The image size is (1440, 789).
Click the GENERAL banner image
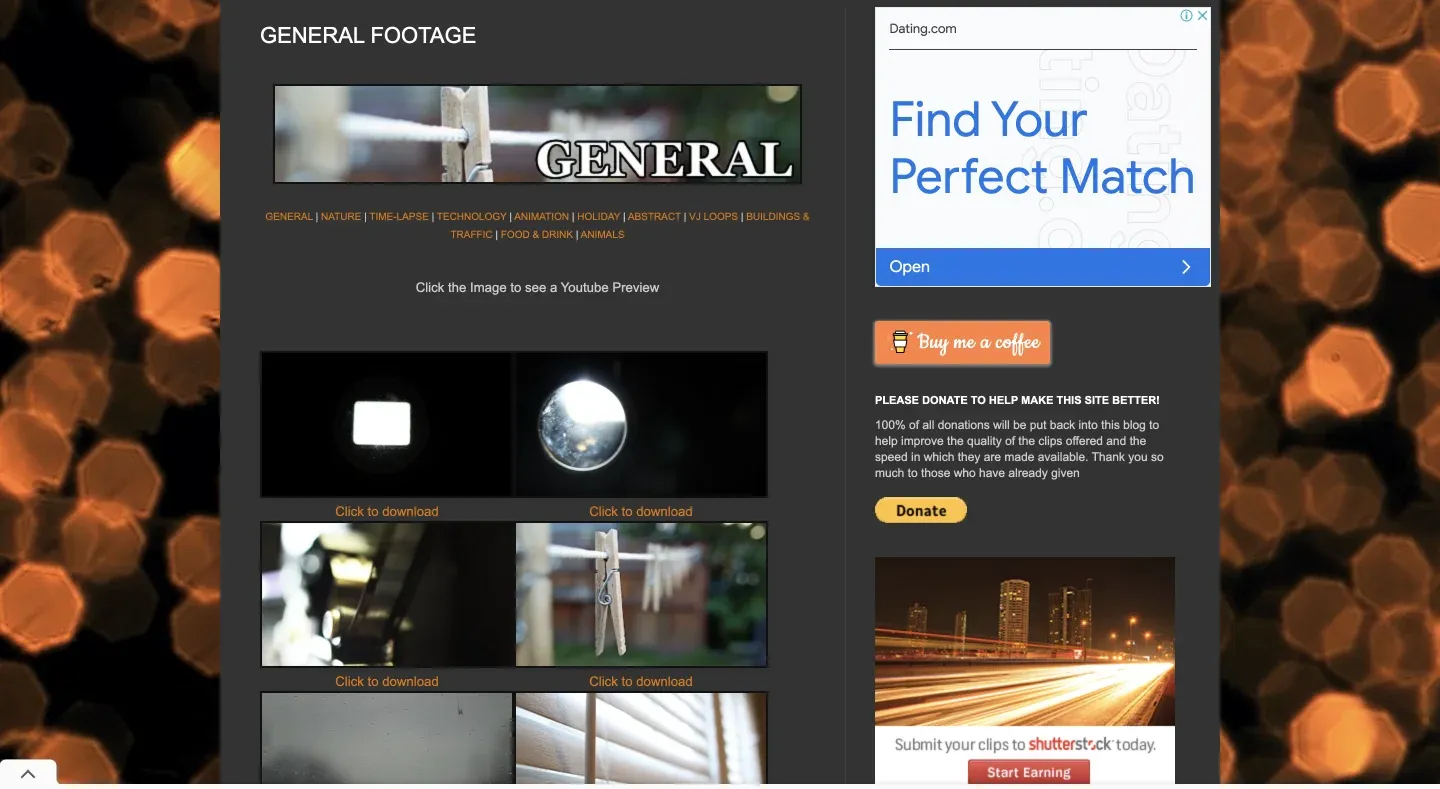tap(537, 134)
